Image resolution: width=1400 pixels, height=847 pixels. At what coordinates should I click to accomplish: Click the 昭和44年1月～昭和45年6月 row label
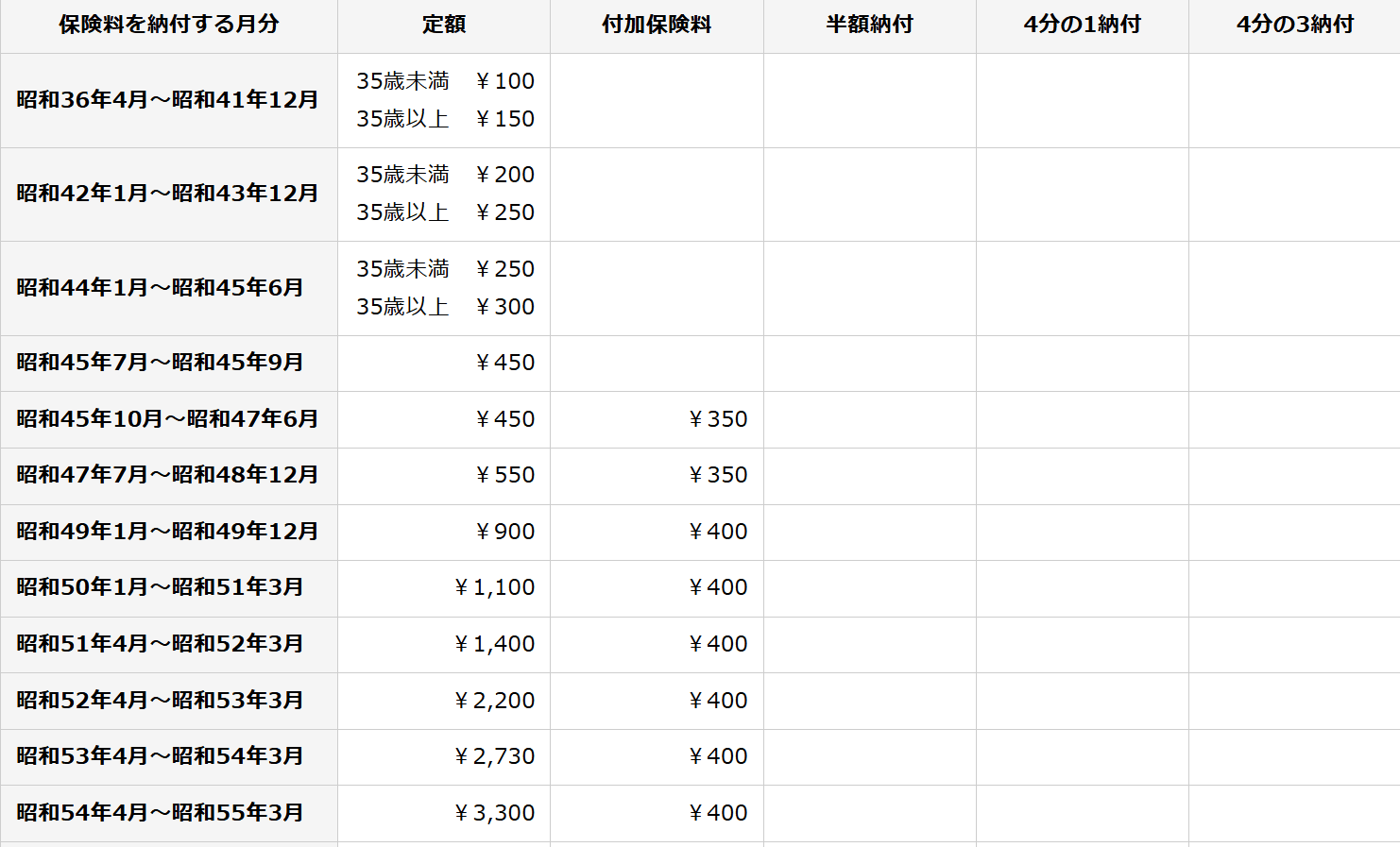(160, 288)
